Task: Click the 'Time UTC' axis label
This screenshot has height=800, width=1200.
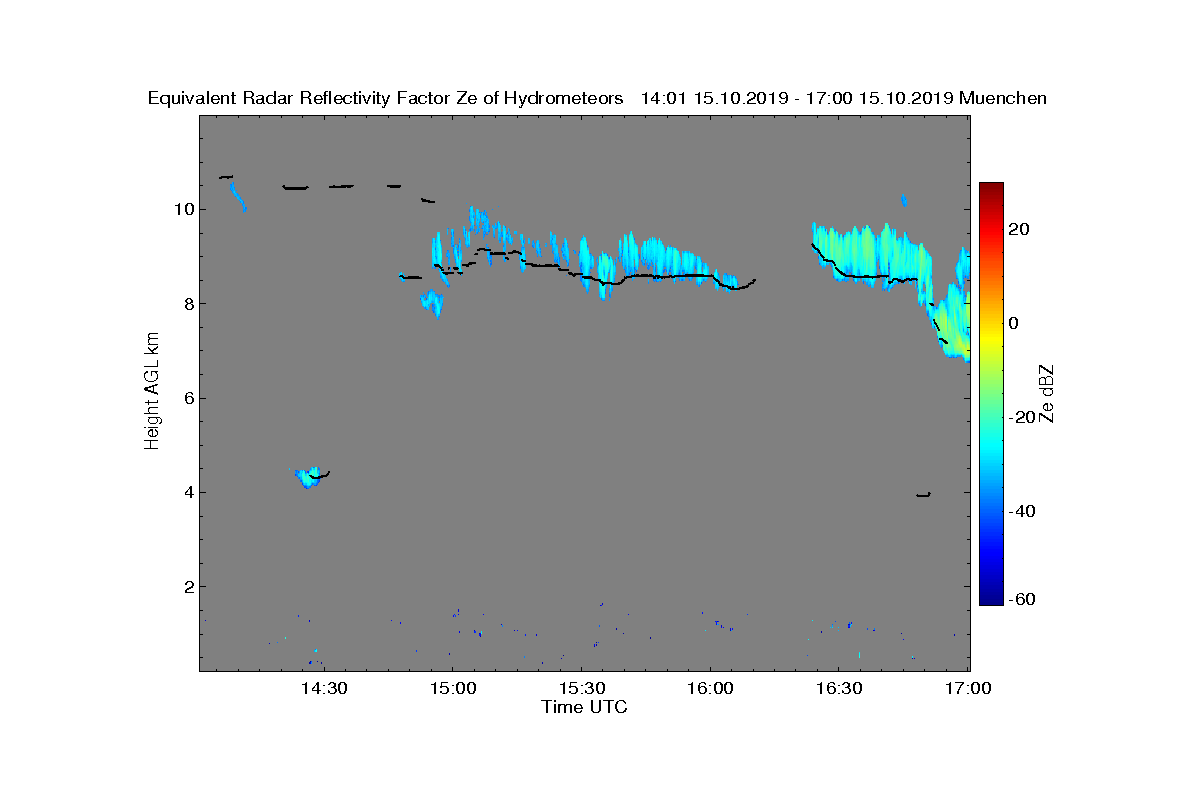Action: (584, 707)
